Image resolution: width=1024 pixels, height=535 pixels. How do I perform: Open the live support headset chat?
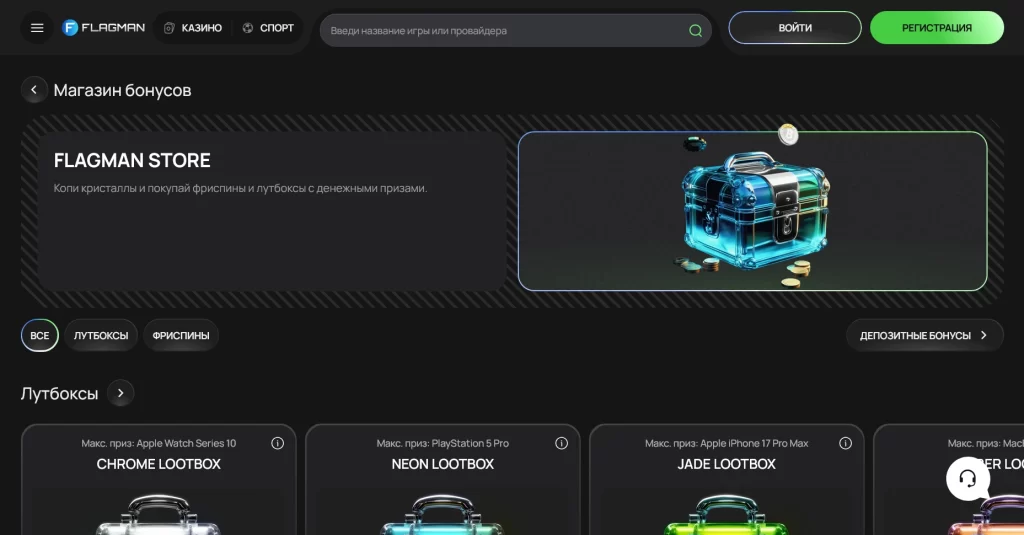click(x=967, y=479)
